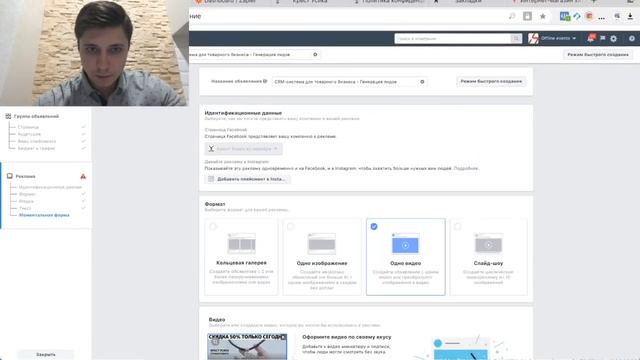Open Бюджет и график item in sidebar tree
The height and width of the screenshot is (360, 640).
36,148
